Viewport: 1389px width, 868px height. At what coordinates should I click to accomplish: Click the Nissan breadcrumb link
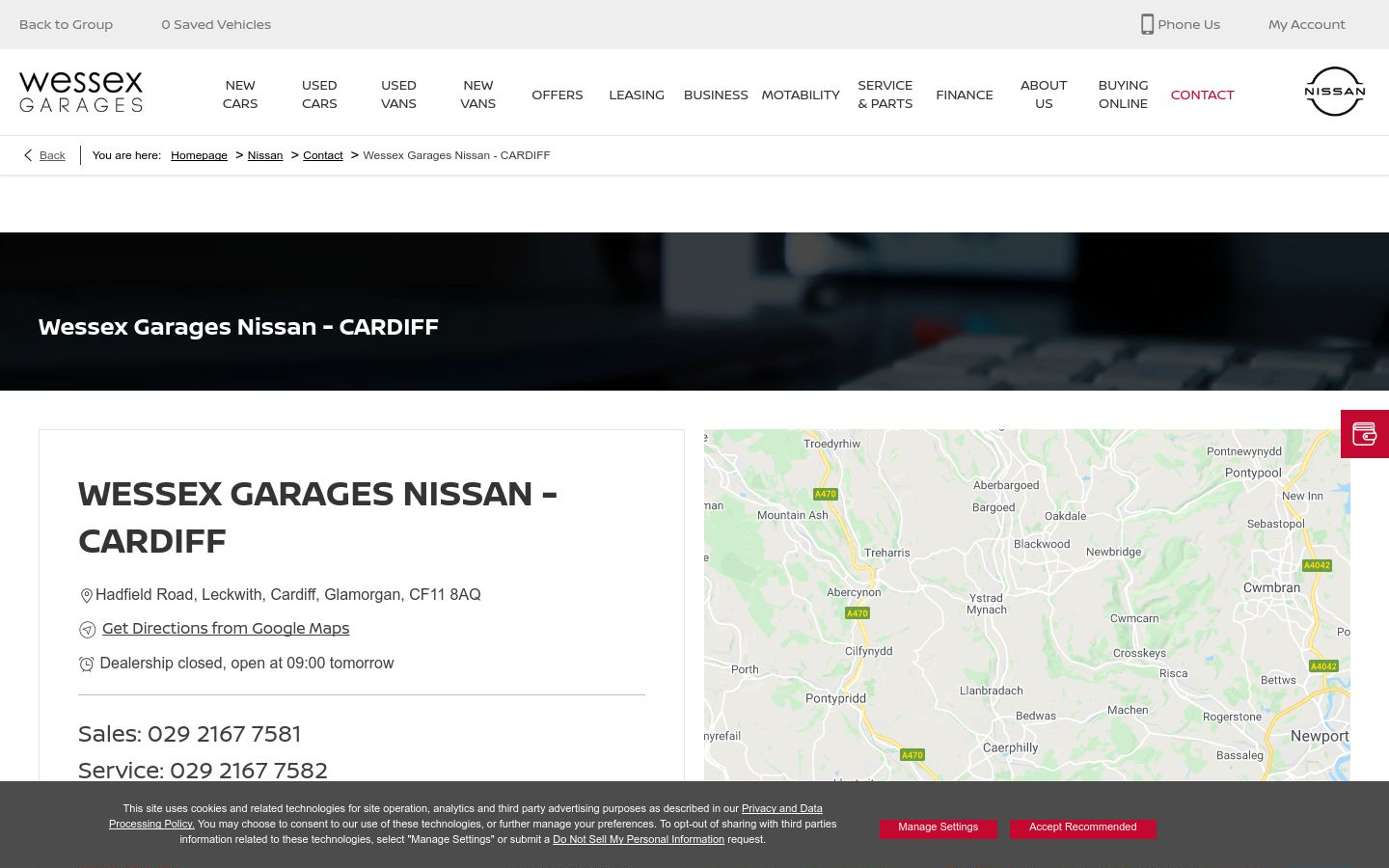265,155
